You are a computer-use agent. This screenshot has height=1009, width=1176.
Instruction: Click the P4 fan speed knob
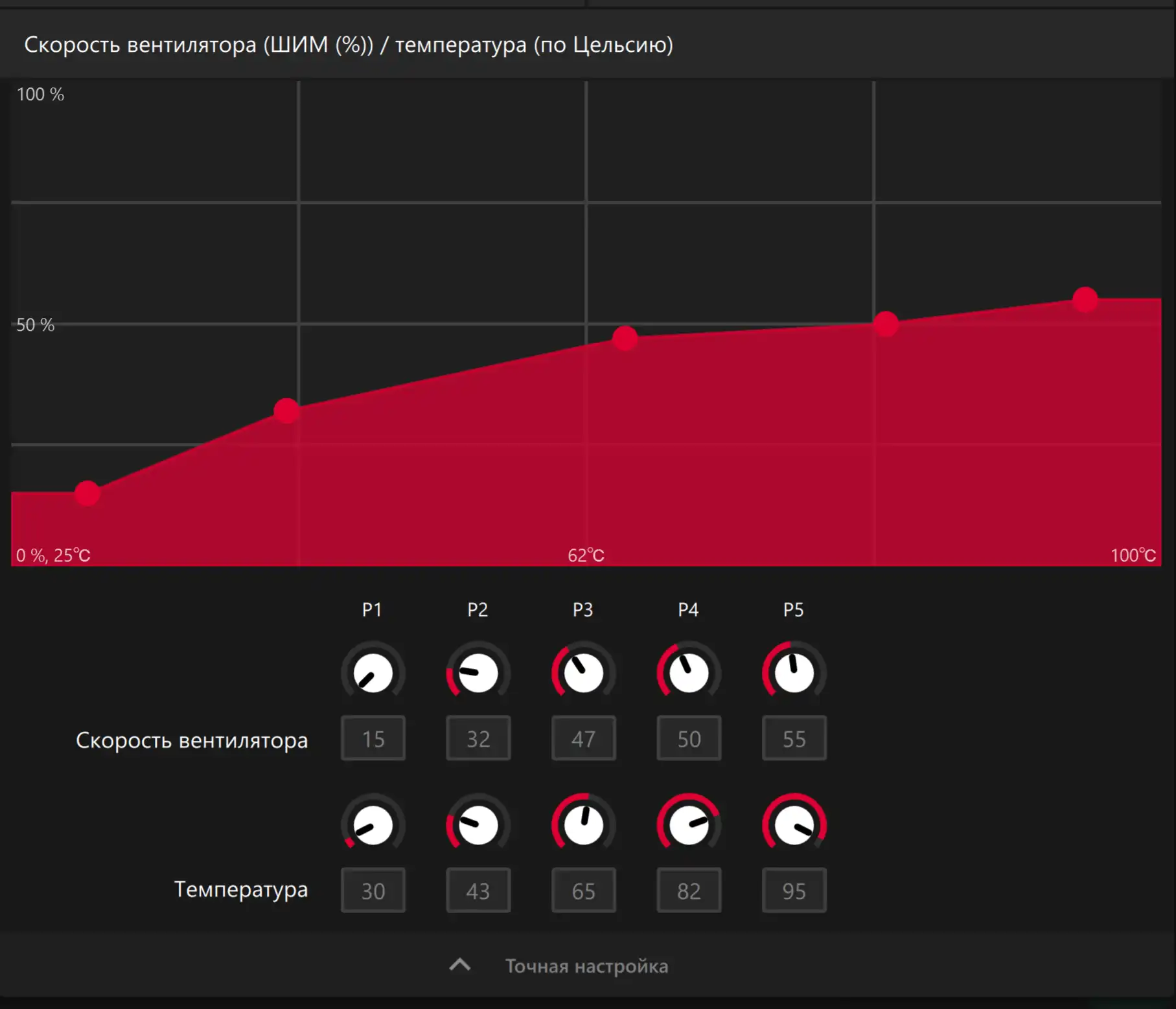tap(689, 674)
